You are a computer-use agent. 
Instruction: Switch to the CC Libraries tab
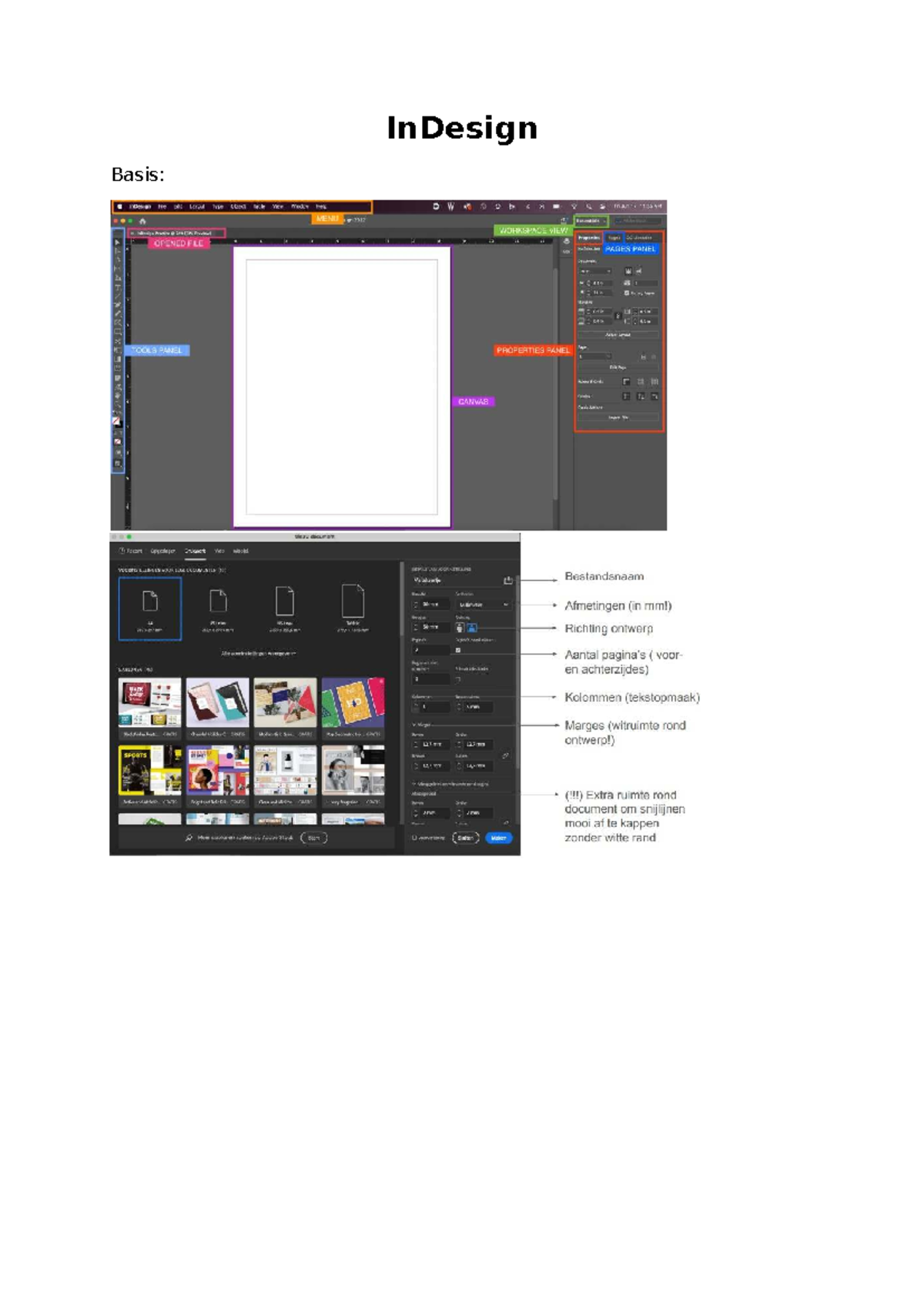(639, 238)
